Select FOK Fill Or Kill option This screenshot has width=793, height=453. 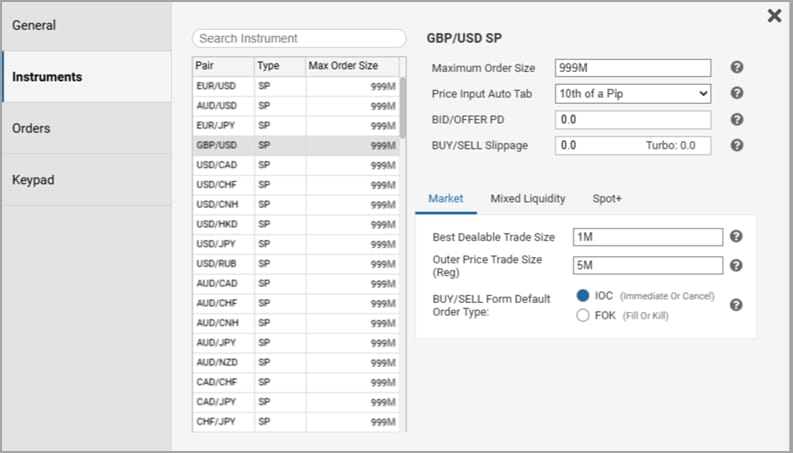click(x=583, y=315)
